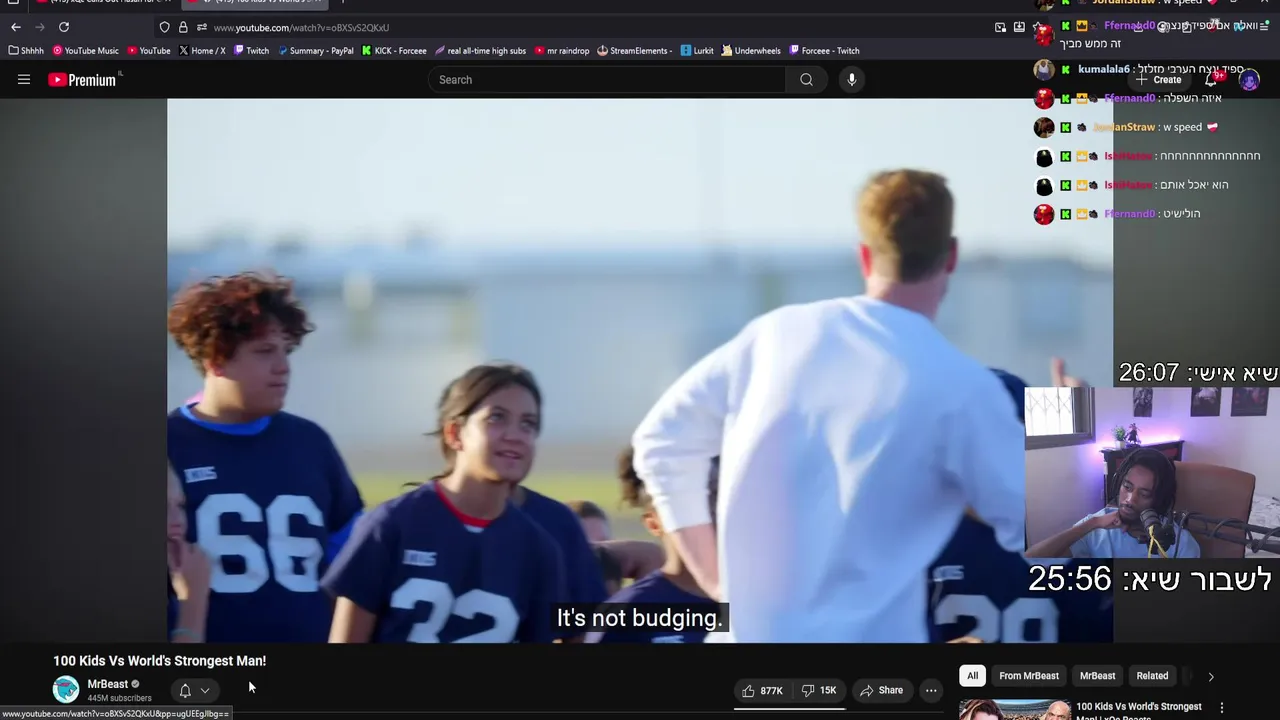Open the Twitch bookmark

point(251,51)
